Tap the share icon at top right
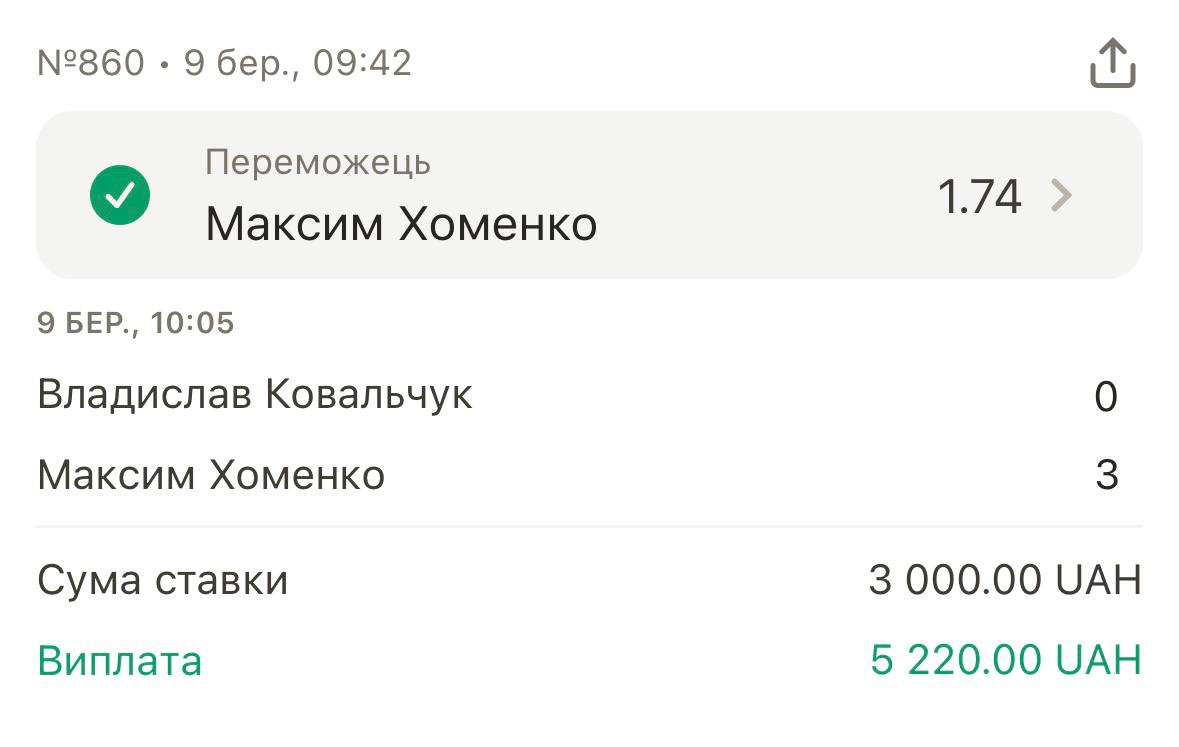This screenshot has width=1179, height=747. (x=1112, y=64)
